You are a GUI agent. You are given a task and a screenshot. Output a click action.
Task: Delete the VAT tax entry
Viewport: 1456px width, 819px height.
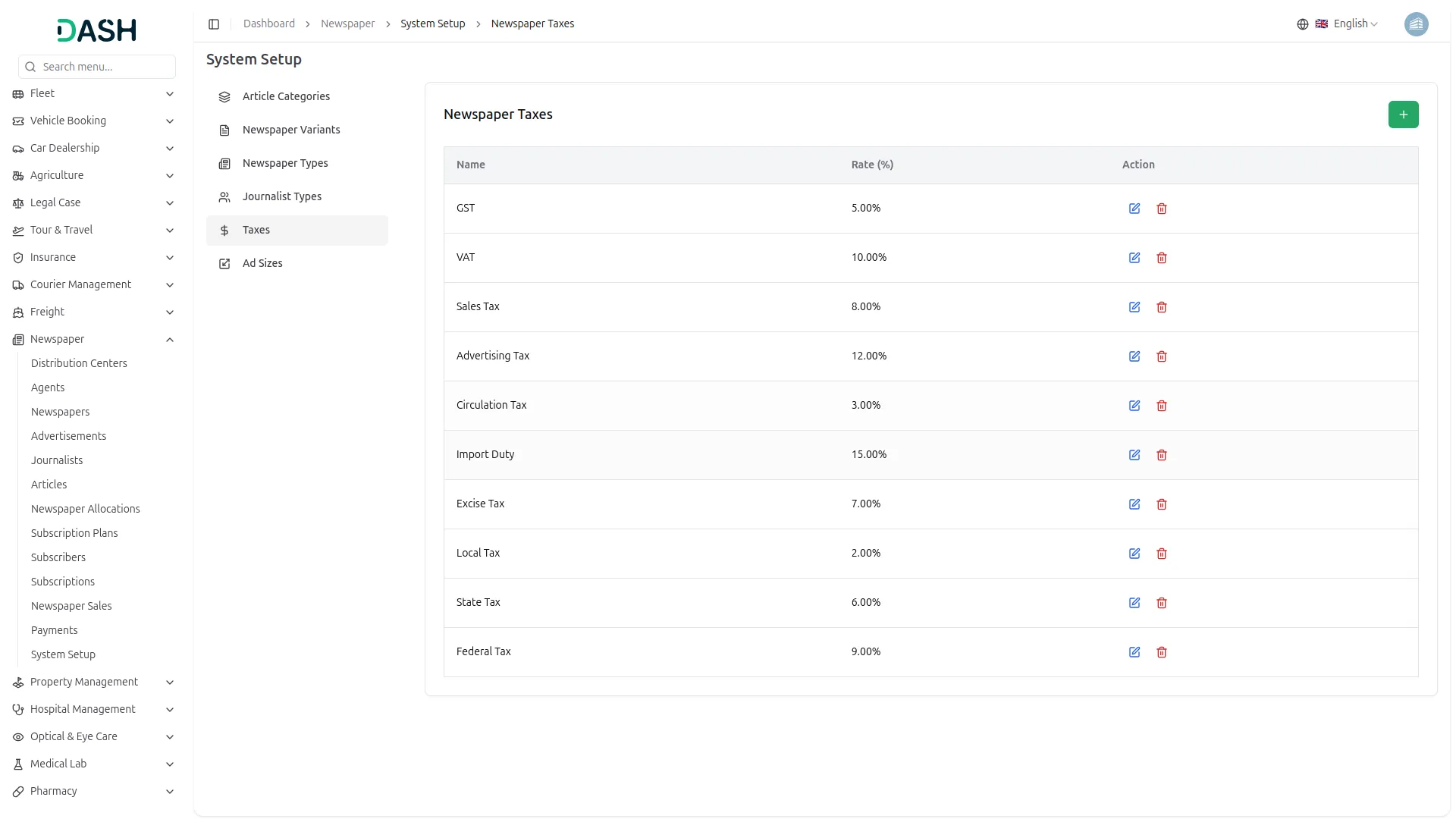[1162, 258]
